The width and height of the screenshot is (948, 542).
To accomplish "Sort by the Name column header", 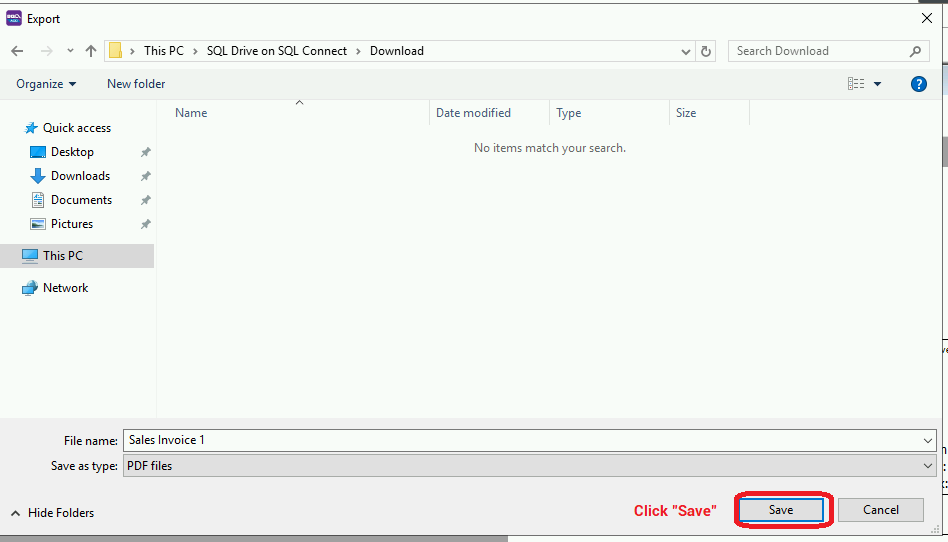I will tap(293, 113).
